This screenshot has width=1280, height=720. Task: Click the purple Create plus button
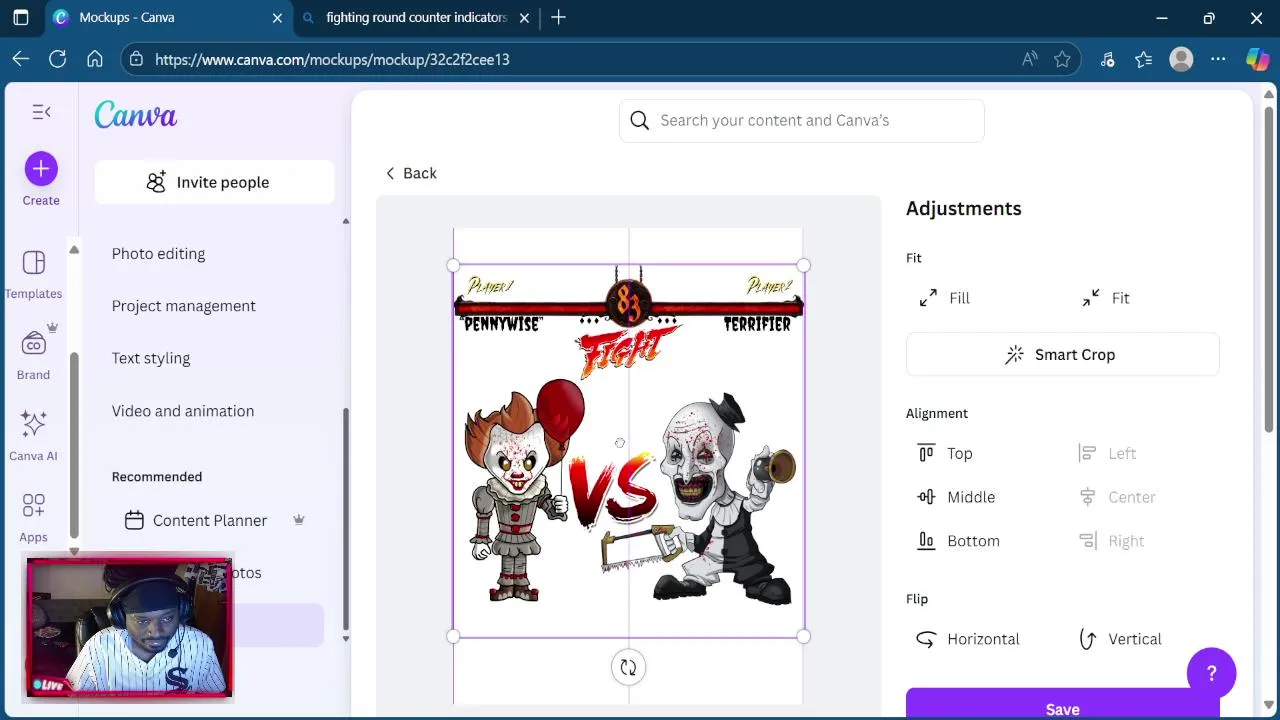[41, 169]
